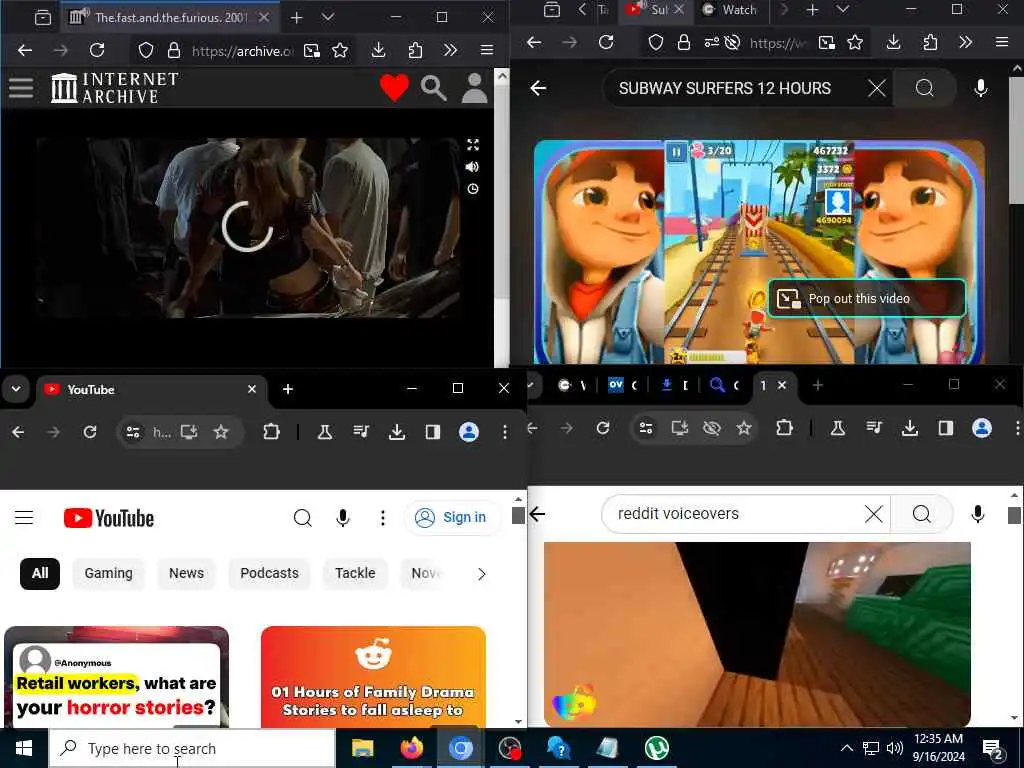List all tabs in archive Firefox window

[x=328, y=18]
